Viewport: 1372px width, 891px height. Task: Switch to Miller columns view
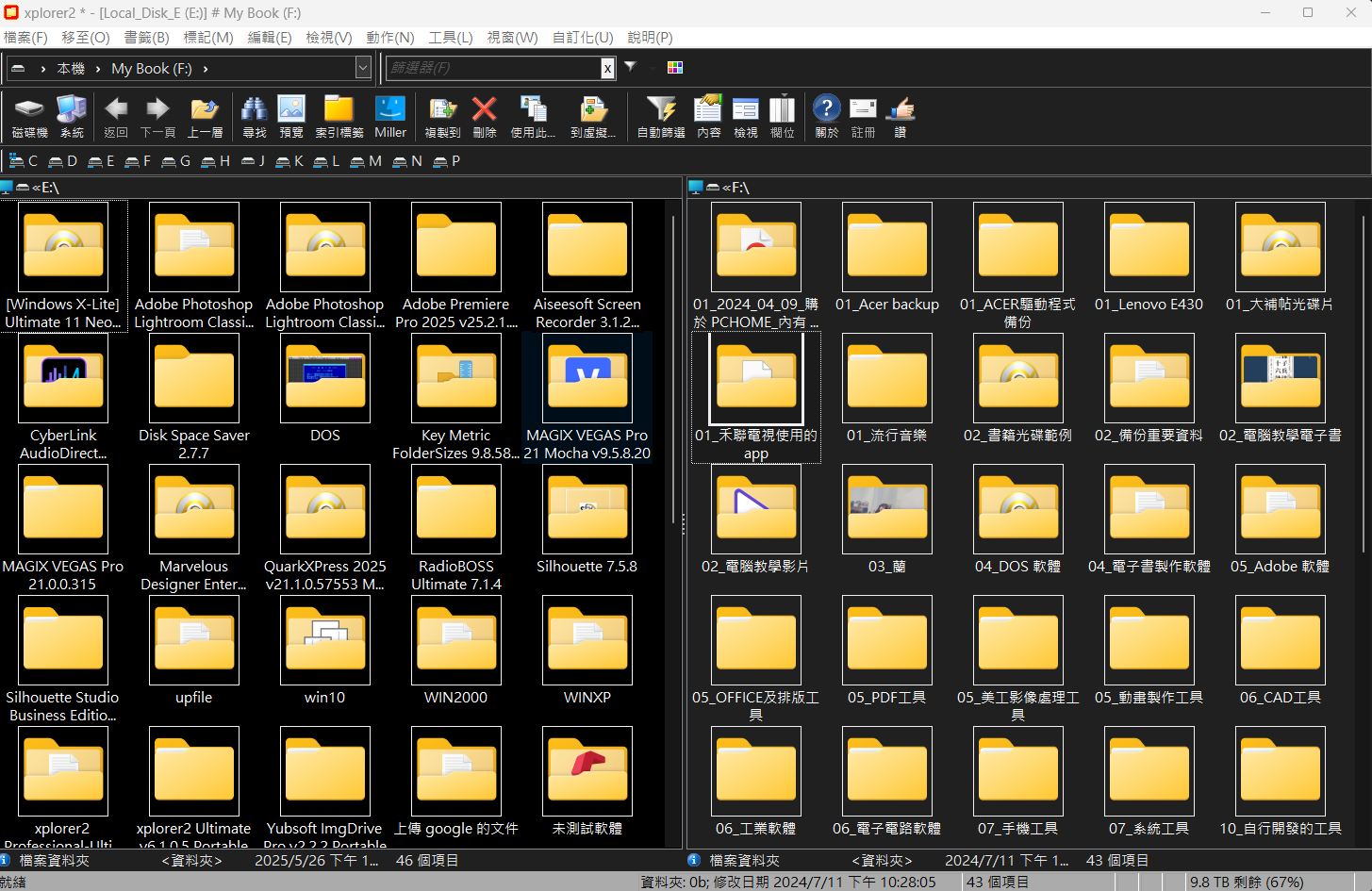pyautogui.click(x=390, y=117)
